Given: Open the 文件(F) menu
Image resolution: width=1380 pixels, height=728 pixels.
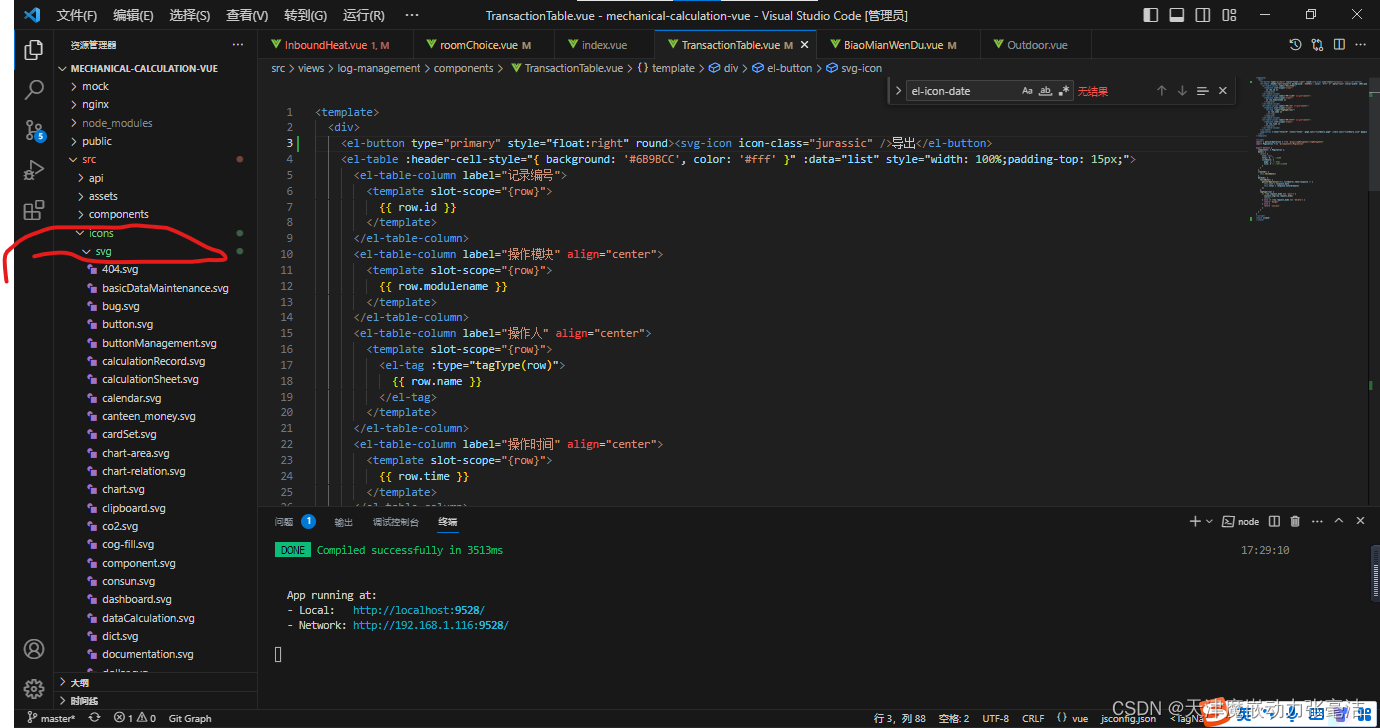Looking at the screenshot, I should pyautogui.click(x=77, y=15).
